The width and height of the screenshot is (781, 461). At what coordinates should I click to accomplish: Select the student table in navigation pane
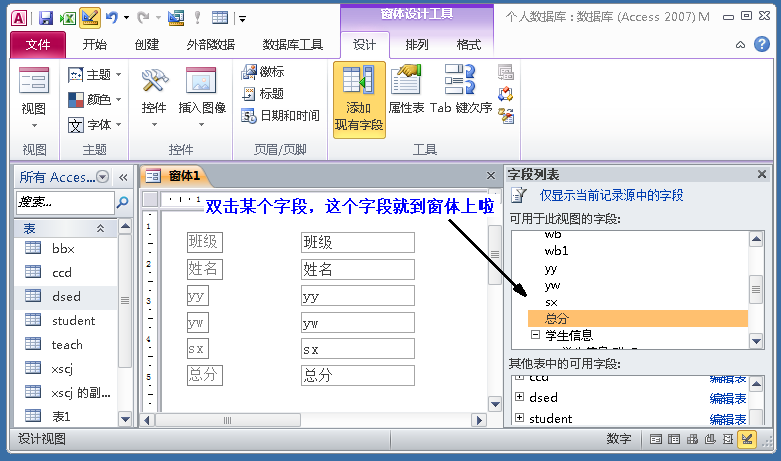click(66, 321)
